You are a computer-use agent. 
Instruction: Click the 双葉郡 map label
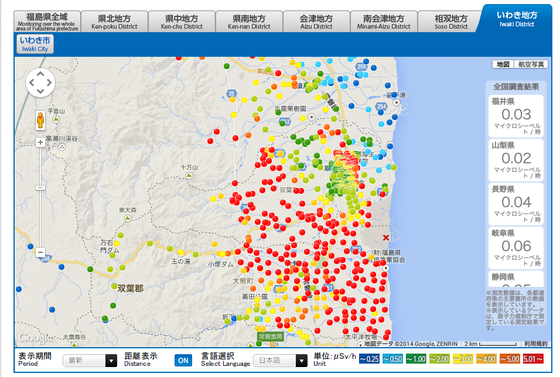pyautogui.click(x=130, y=288)
